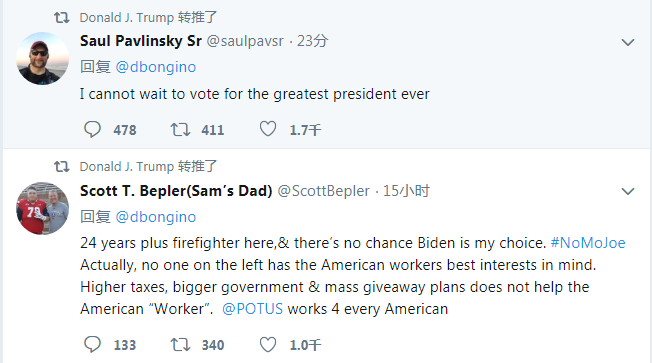This screenshot has height=363, width=652.
Task: Retweet Saul Pavlinsky's tweet
Action: click(180, 129)
